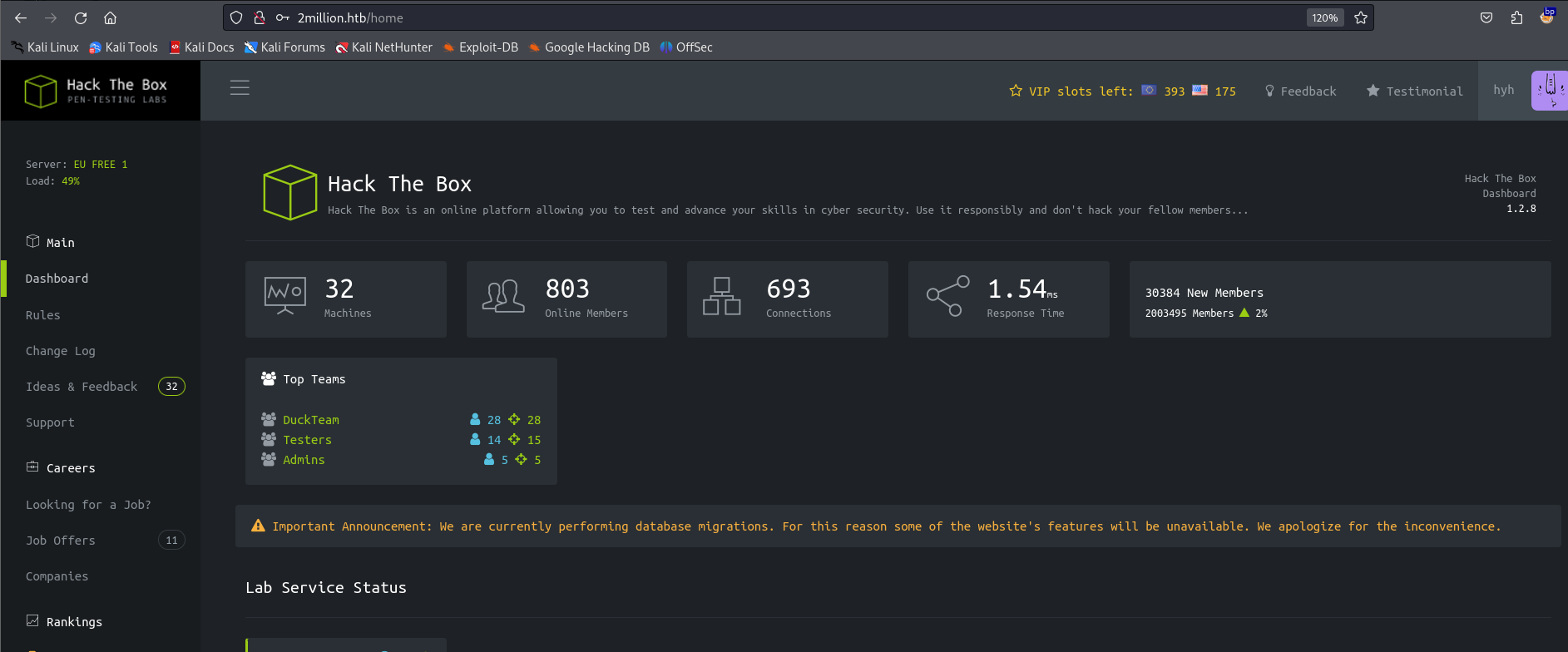The height and width of the screenshot is (652, 1568).
Task: Open Exploit-DB bookmark
Action: pyautogui.click(x=480, y=47)
